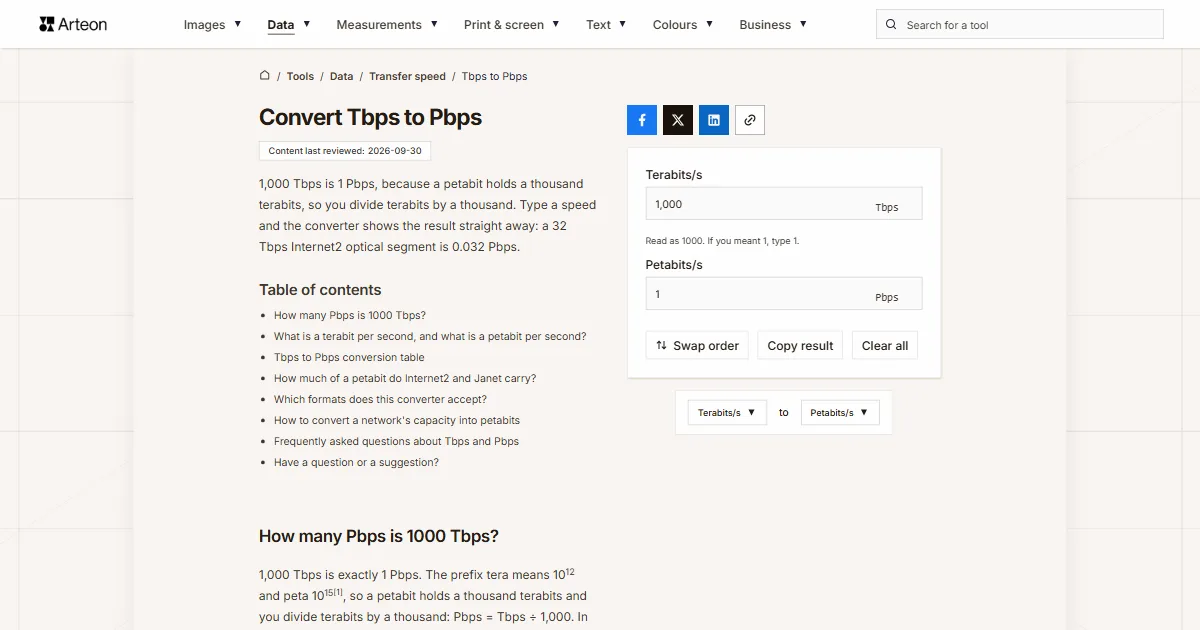Share the page on LinkedIn
The width and height of the screenshot is (1200, 630).
click(714, 120)
